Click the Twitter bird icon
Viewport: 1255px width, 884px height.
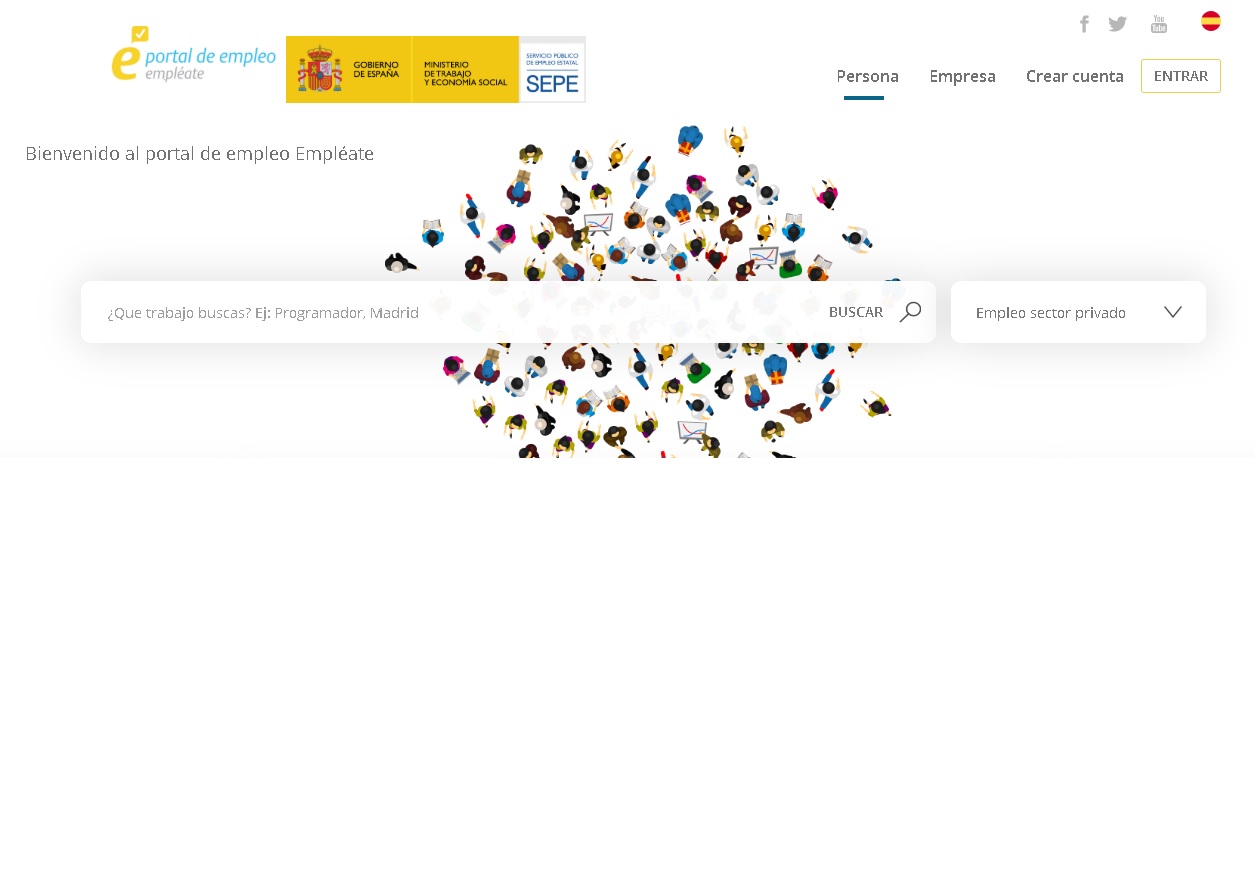(1117, 24)
